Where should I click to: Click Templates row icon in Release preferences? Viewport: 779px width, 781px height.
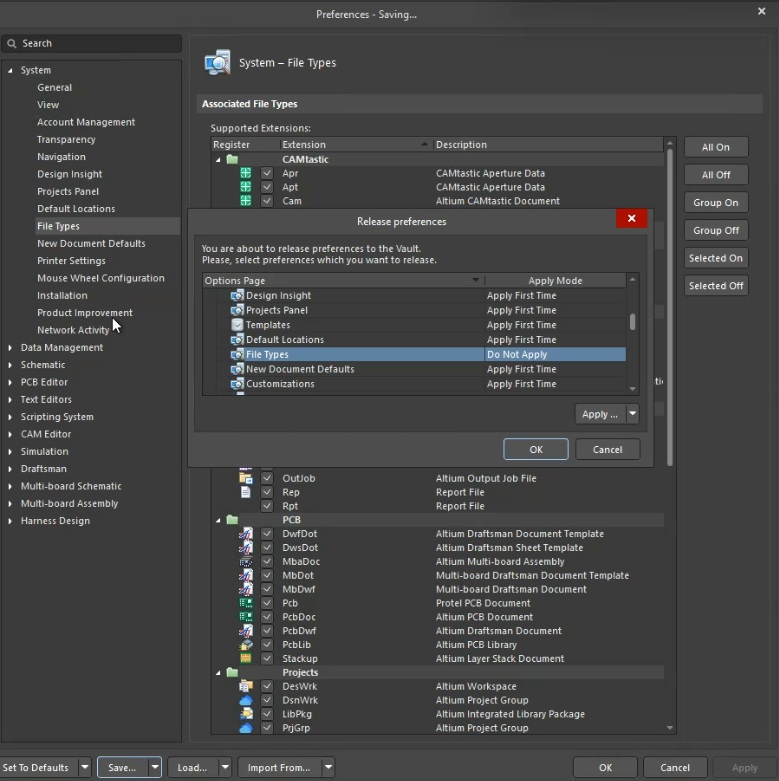(237, 325)
